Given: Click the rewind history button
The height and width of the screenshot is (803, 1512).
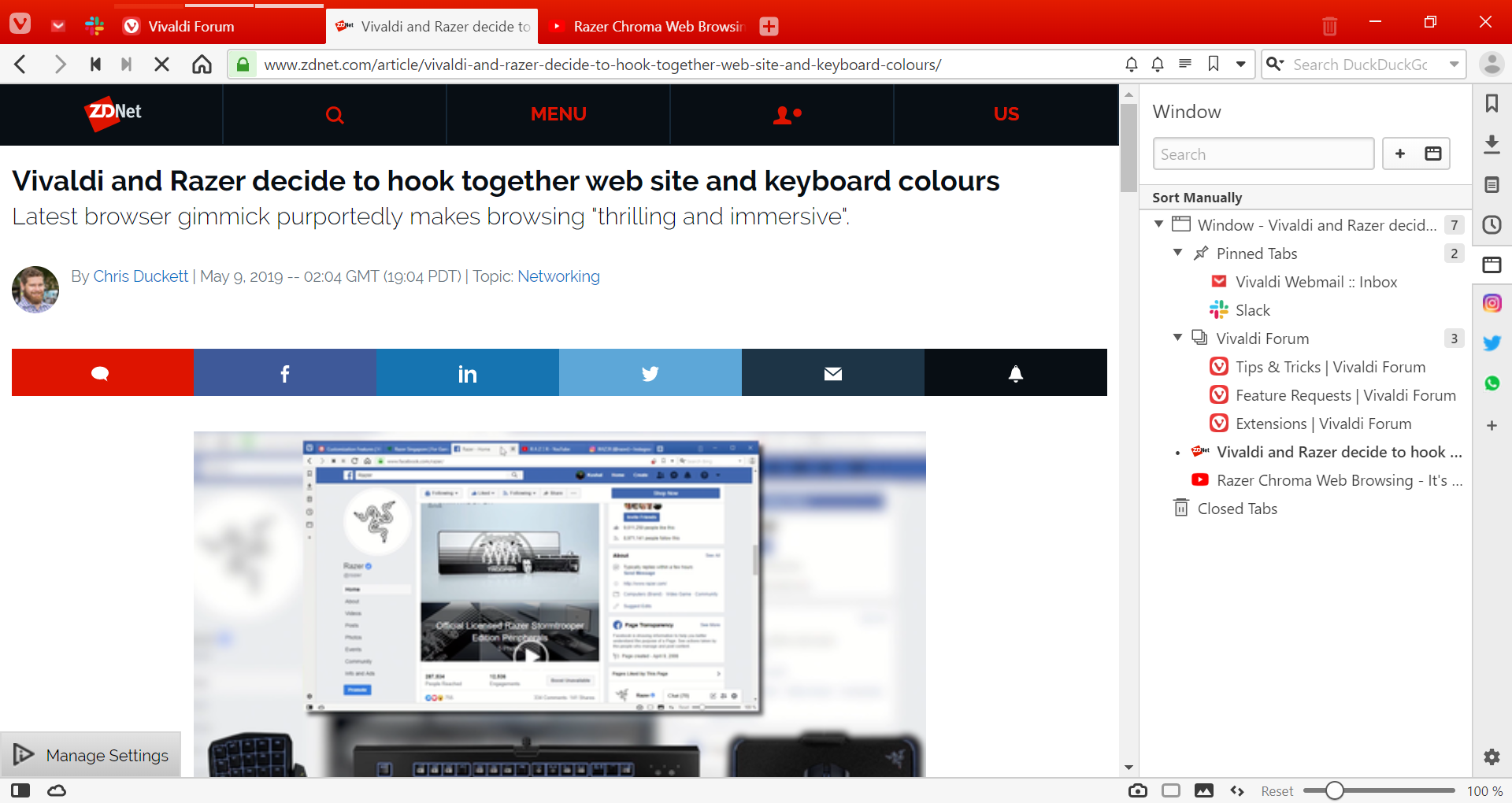Looking at the screenshot, I should (x=95, y=65).
